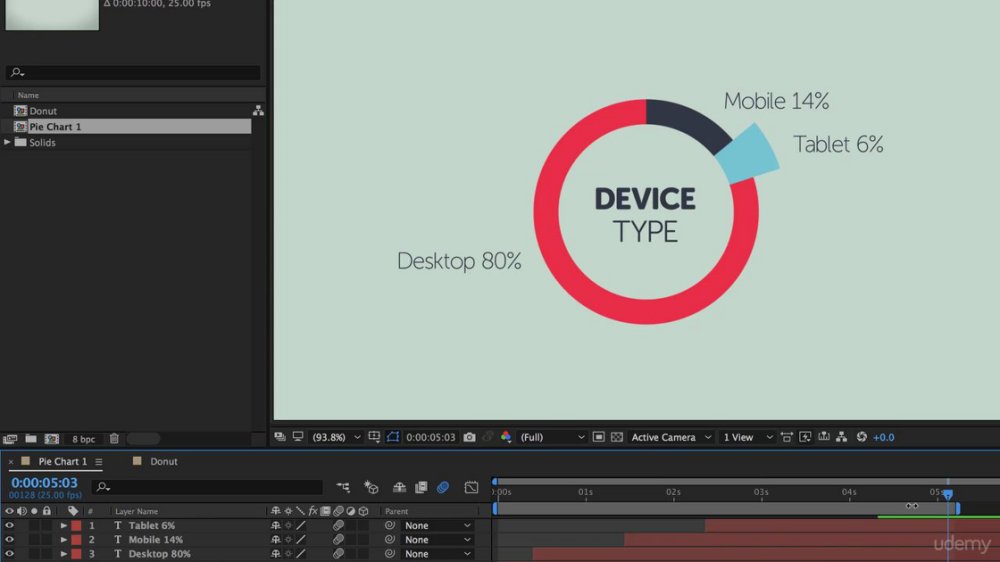Open Pie Chart 1 panel menu icon
Viewport: 1000px width, 562px height.
[99, 462]
